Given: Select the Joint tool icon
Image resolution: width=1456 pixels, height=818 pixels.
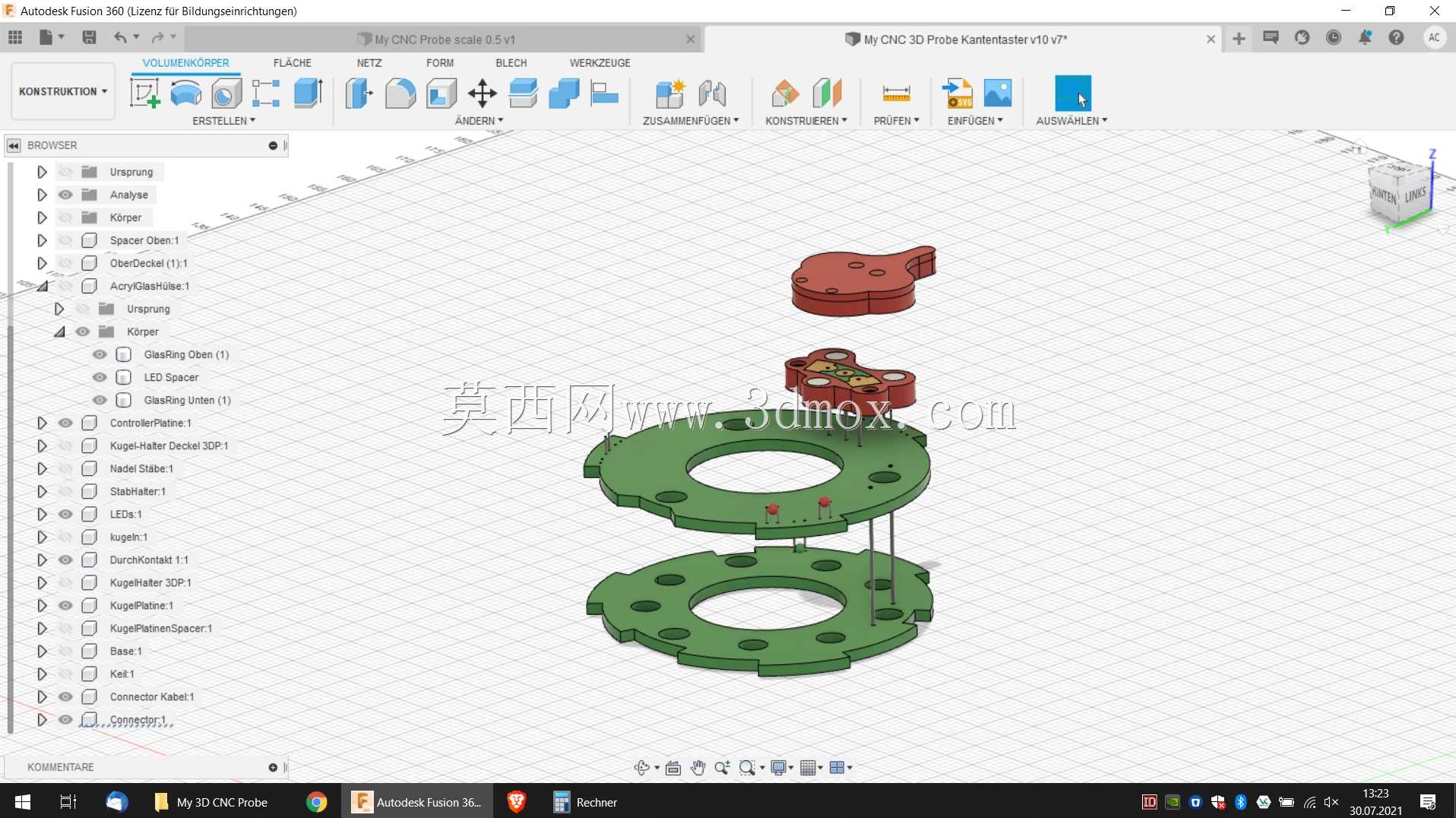Looking at the screenshot, I should point(712,94).
